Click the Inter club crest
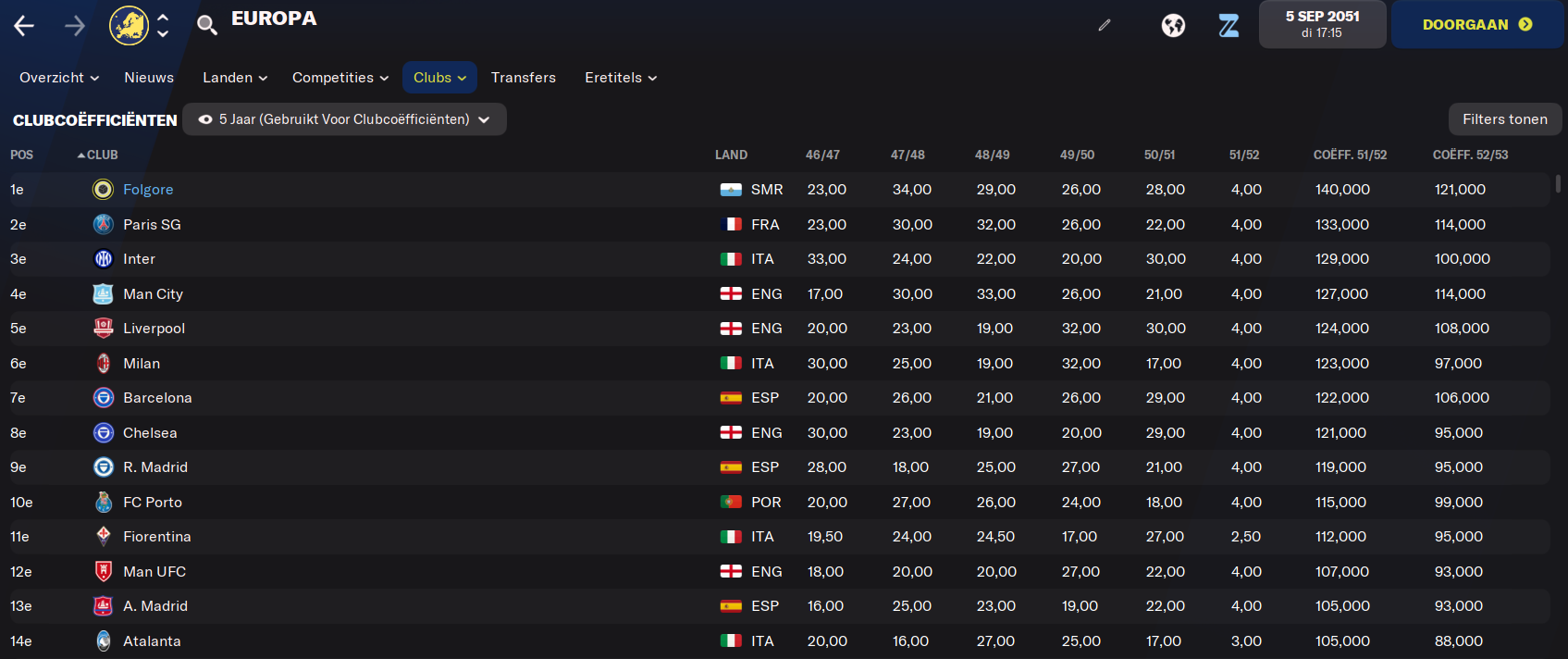 pos(103,259)
